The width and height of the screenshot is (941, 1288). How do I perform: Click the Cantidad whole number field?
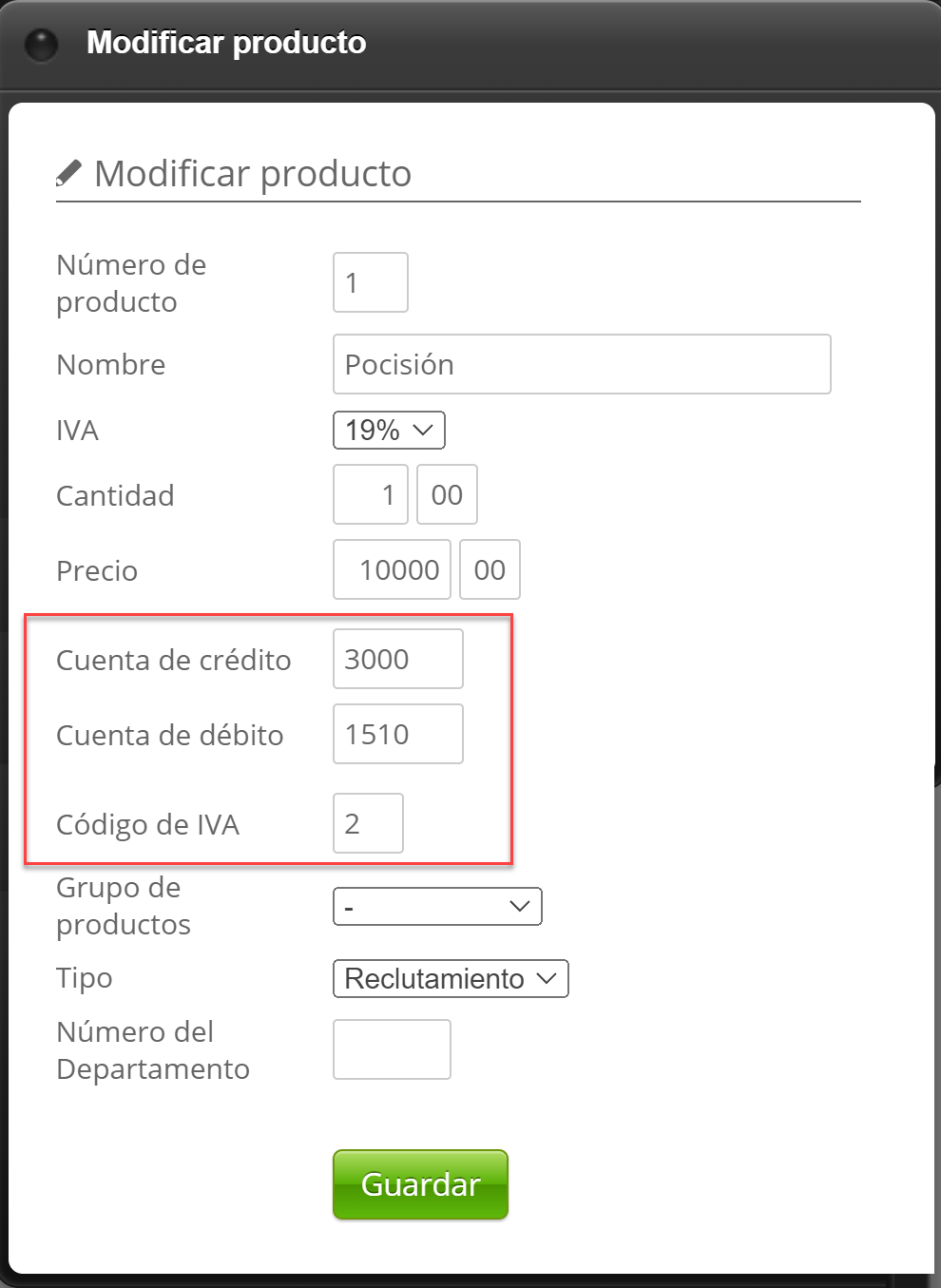(371, 494)
